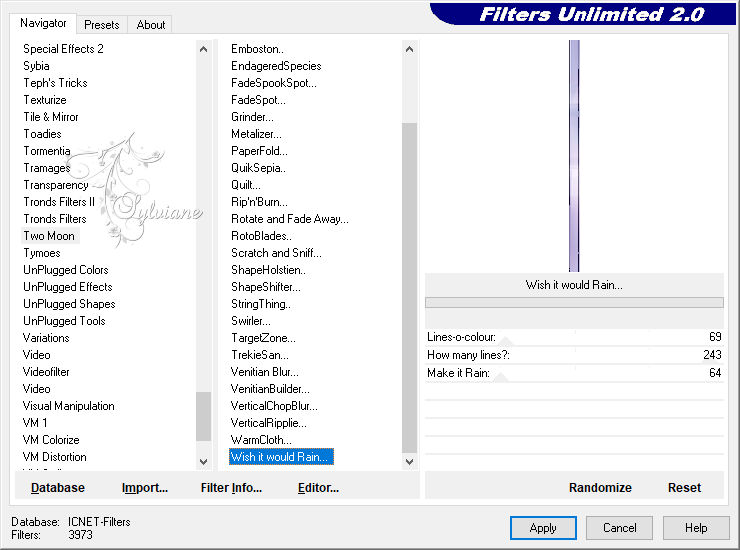Select UnPlugged Tools category
The image size is (740, 550).
pos(64,321)
